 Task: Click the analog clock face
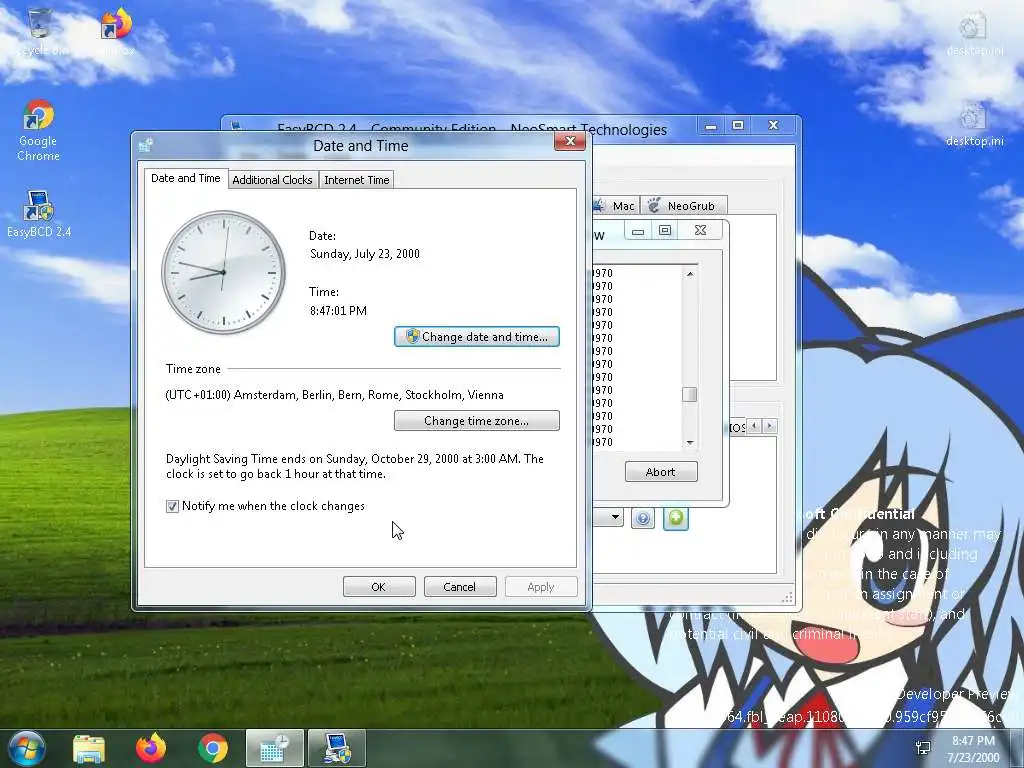point(223,272)
